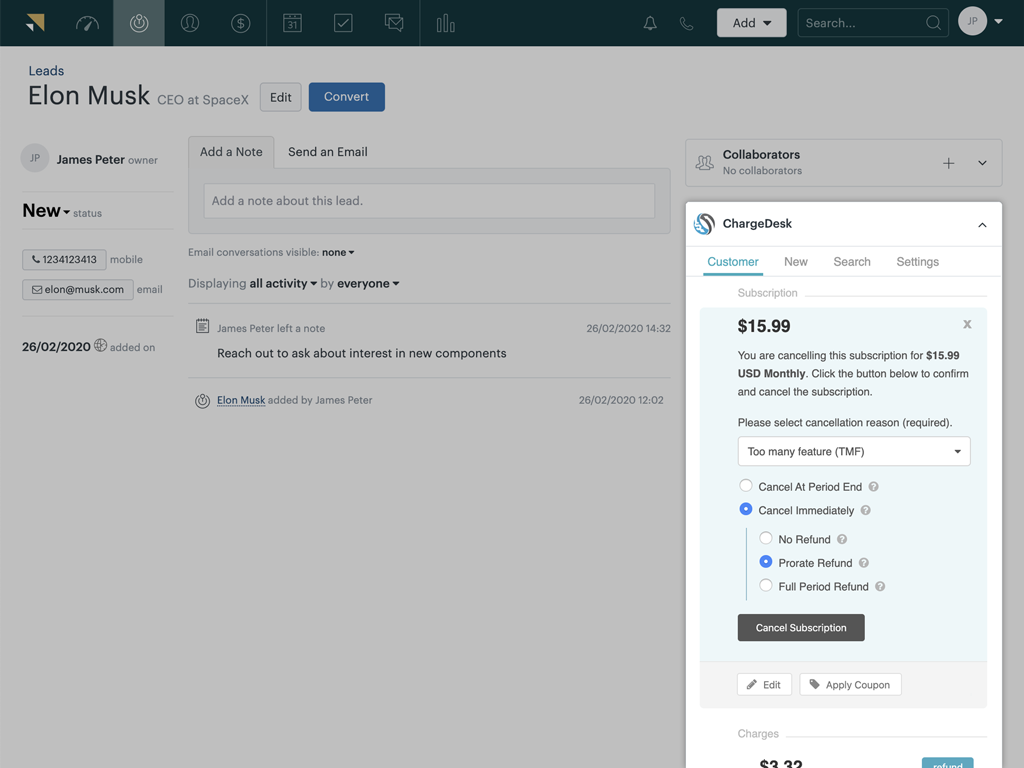Open the Leads target icon in navbar

(x=138, y=23)
